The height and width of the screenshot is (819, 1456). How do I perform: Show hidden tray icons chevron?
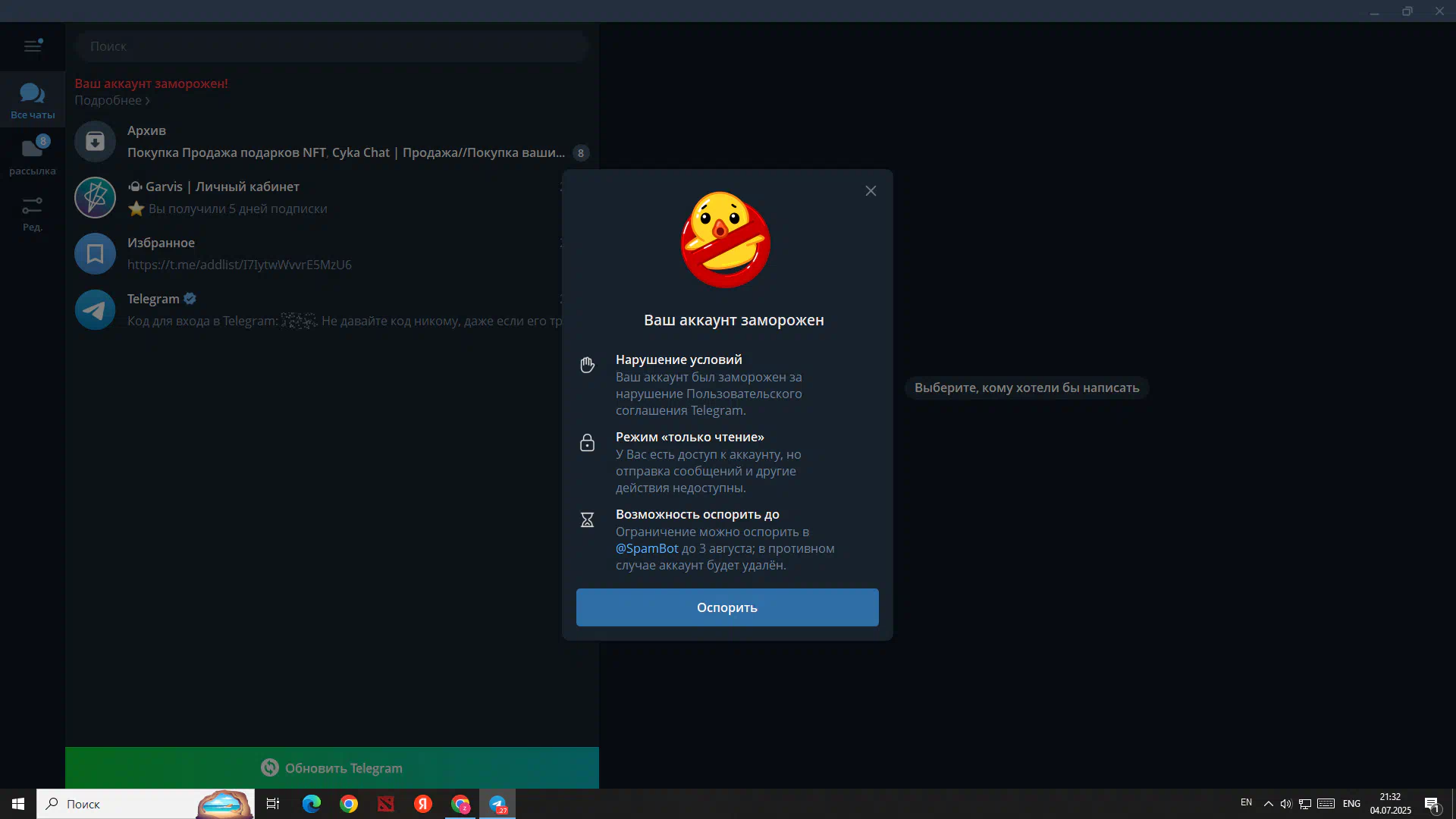tap(1268, 804)
